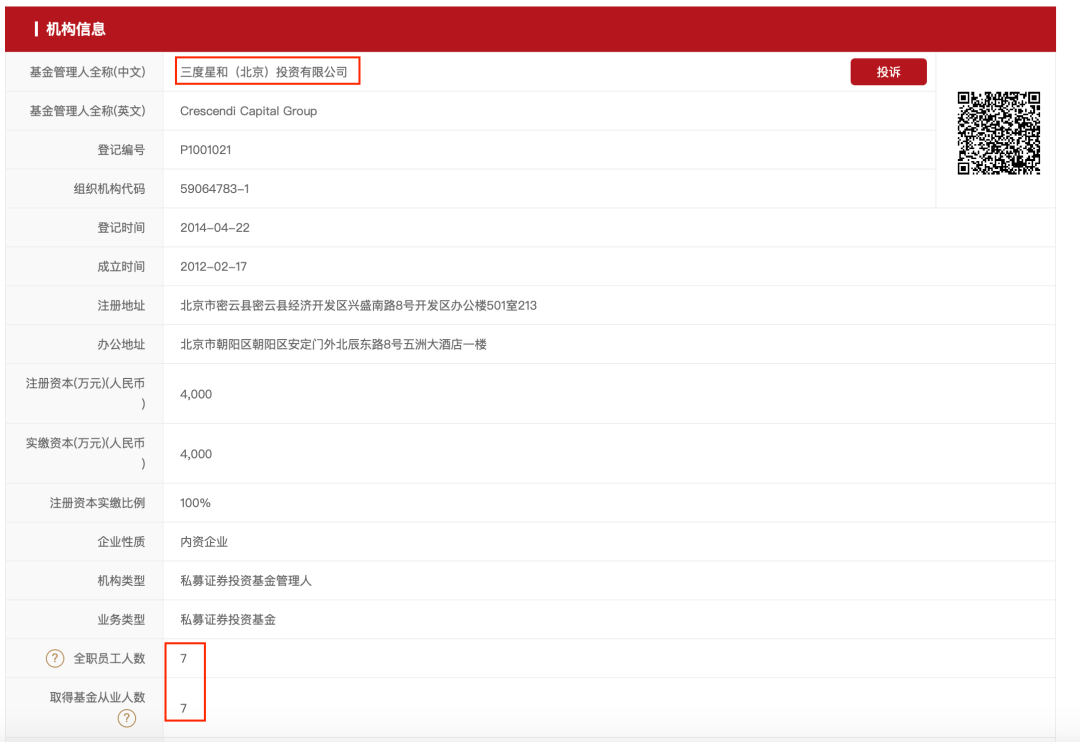
Task: Click the 成立时间 label
Action: (121, 267)
